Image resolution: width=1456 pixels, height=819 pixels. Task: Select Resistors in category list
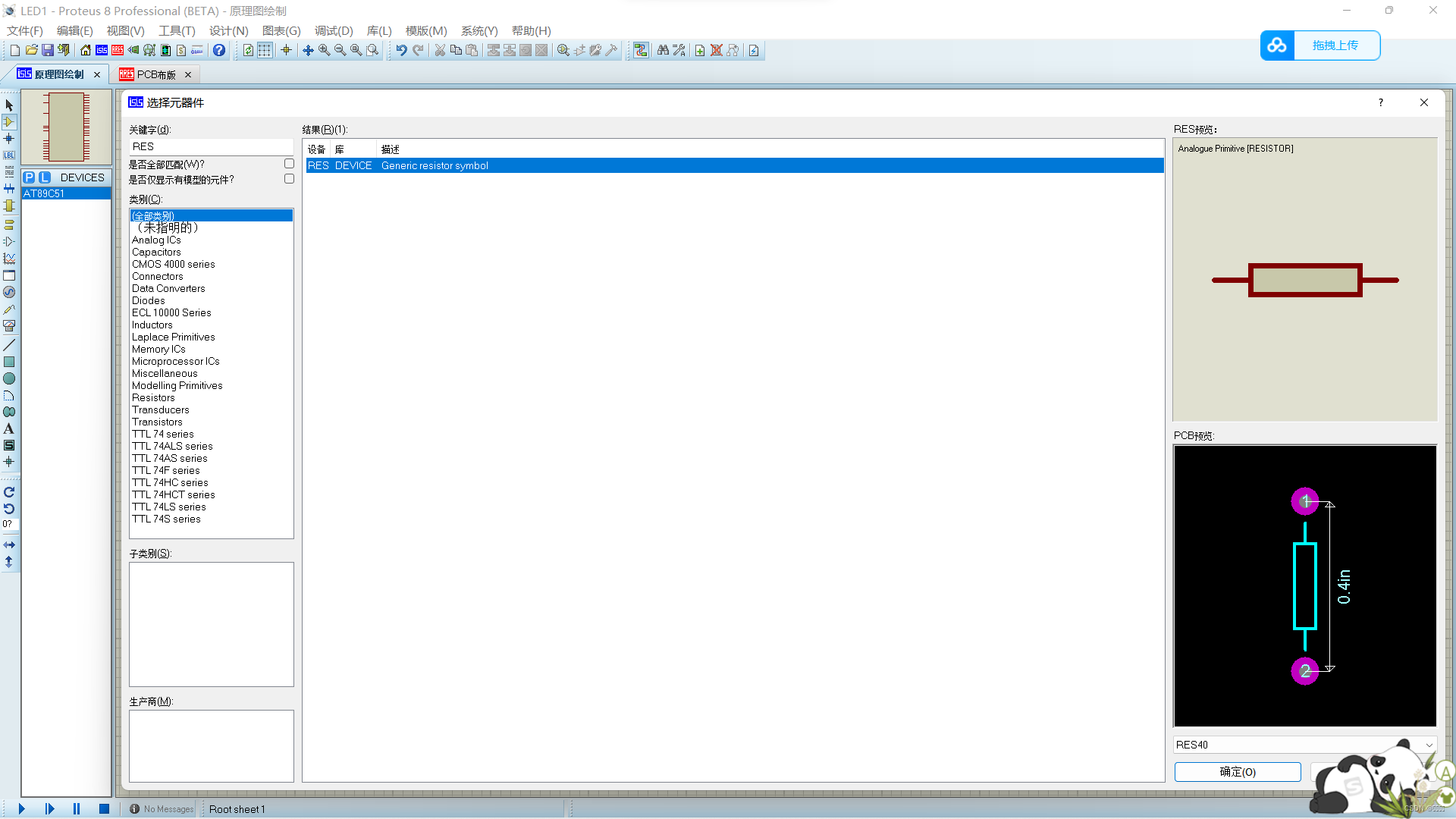tap(153, 397)
